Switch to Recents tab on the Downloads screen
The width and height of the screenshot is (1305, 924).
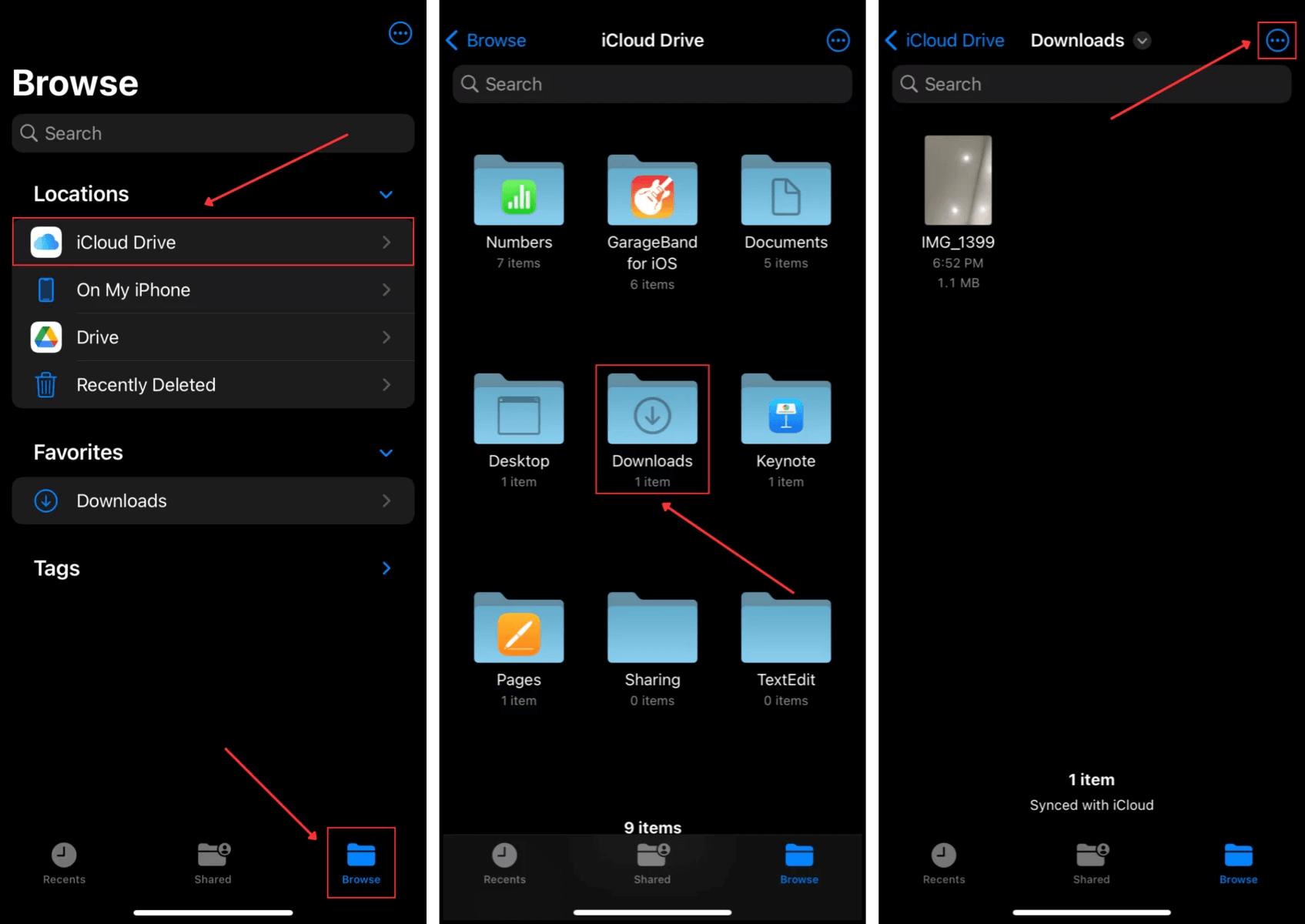(x=944, y=863)
